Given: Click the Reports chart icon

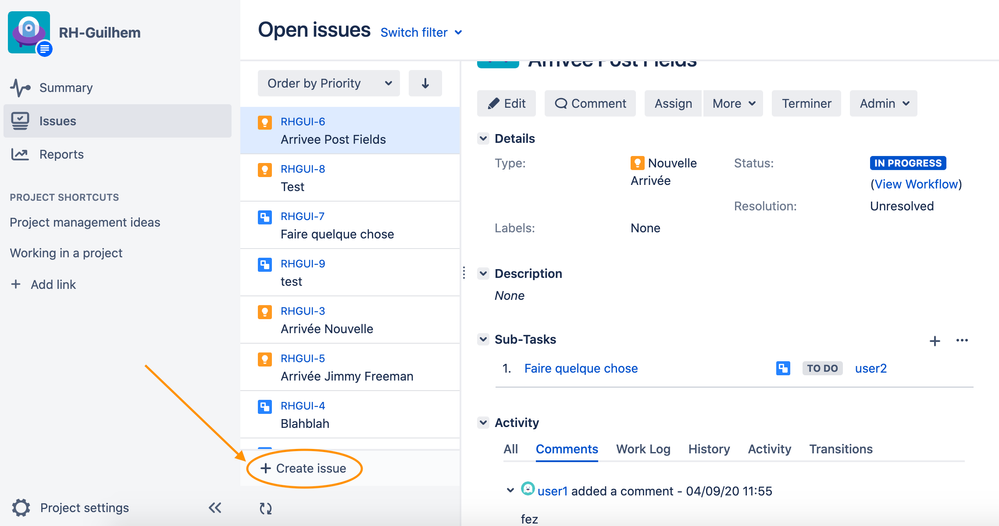Looking at the screenshot, I should pyautogui.click(x=20, y=154).
